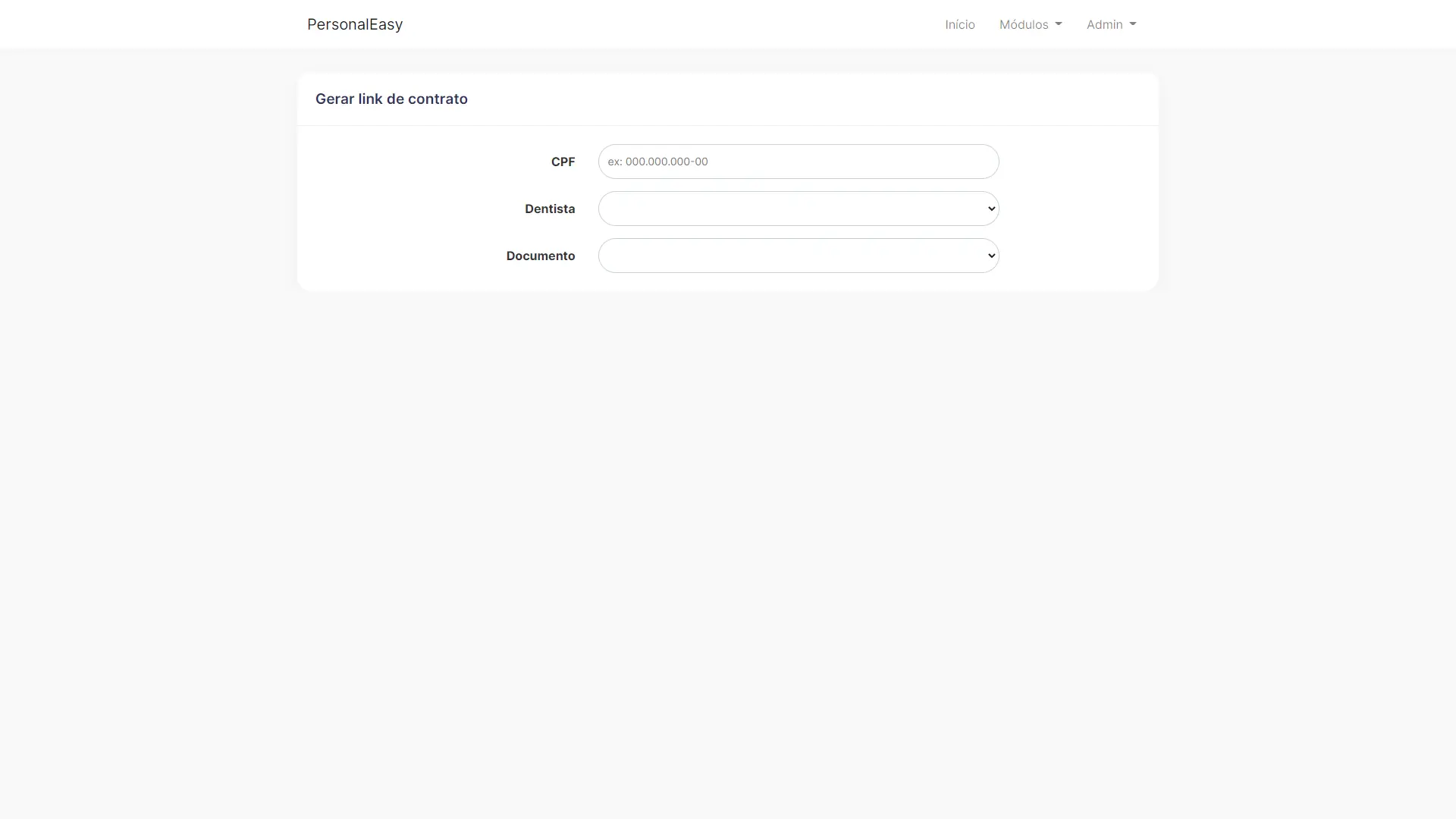Go to the Início page
1456x819 pixels.
coord(959,24)
